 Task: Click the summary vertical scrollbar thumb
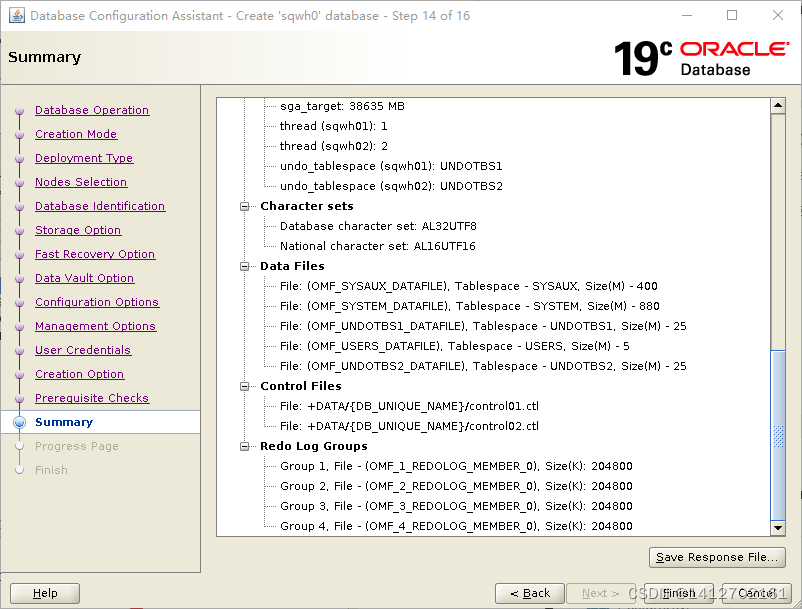coord(778,435)
